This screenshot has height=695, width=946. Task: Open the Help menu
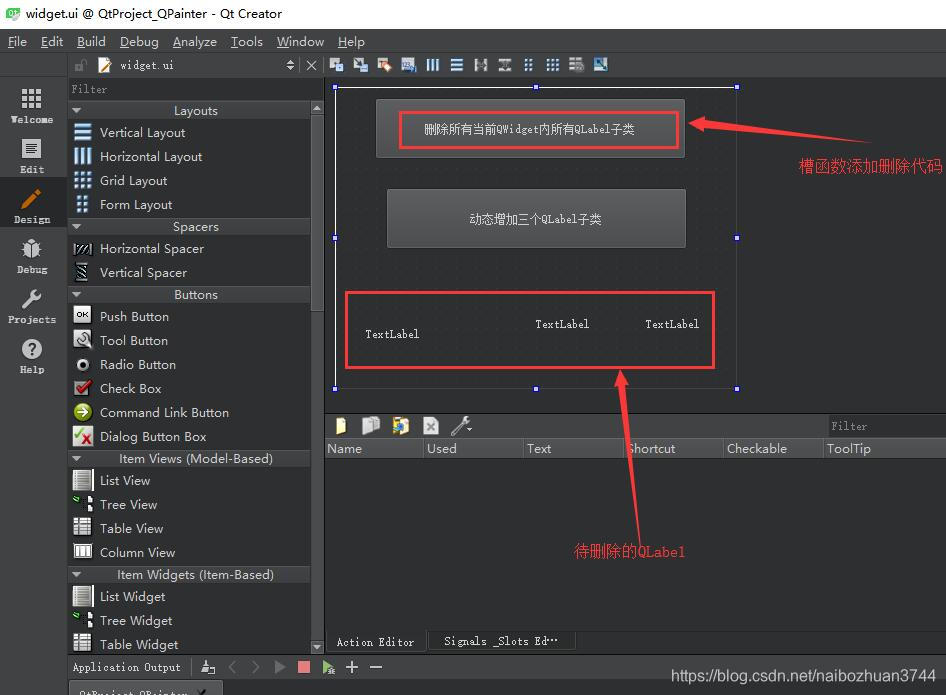coord(351,42)
